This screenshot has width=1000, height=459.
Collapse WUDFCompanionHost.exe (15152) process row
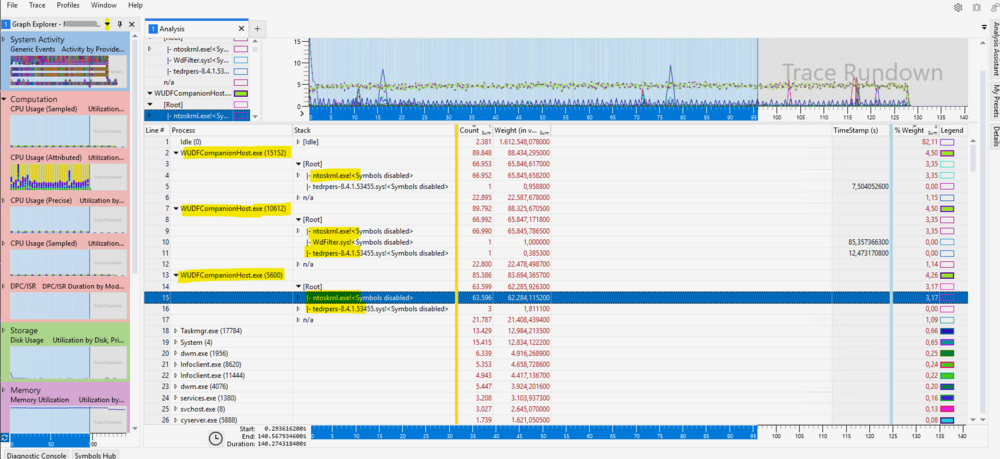[176, 153]
